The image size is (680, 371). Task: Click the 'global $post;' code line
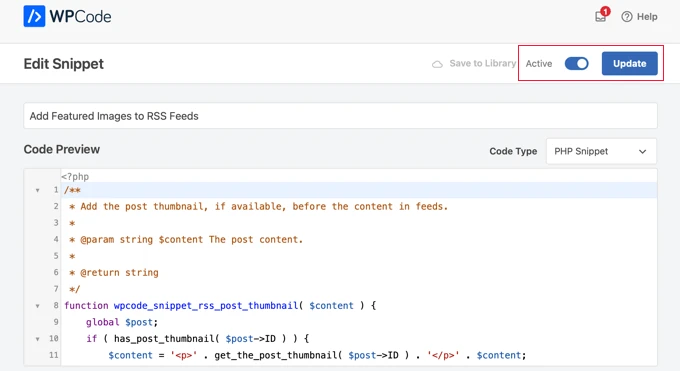point(122,322)
